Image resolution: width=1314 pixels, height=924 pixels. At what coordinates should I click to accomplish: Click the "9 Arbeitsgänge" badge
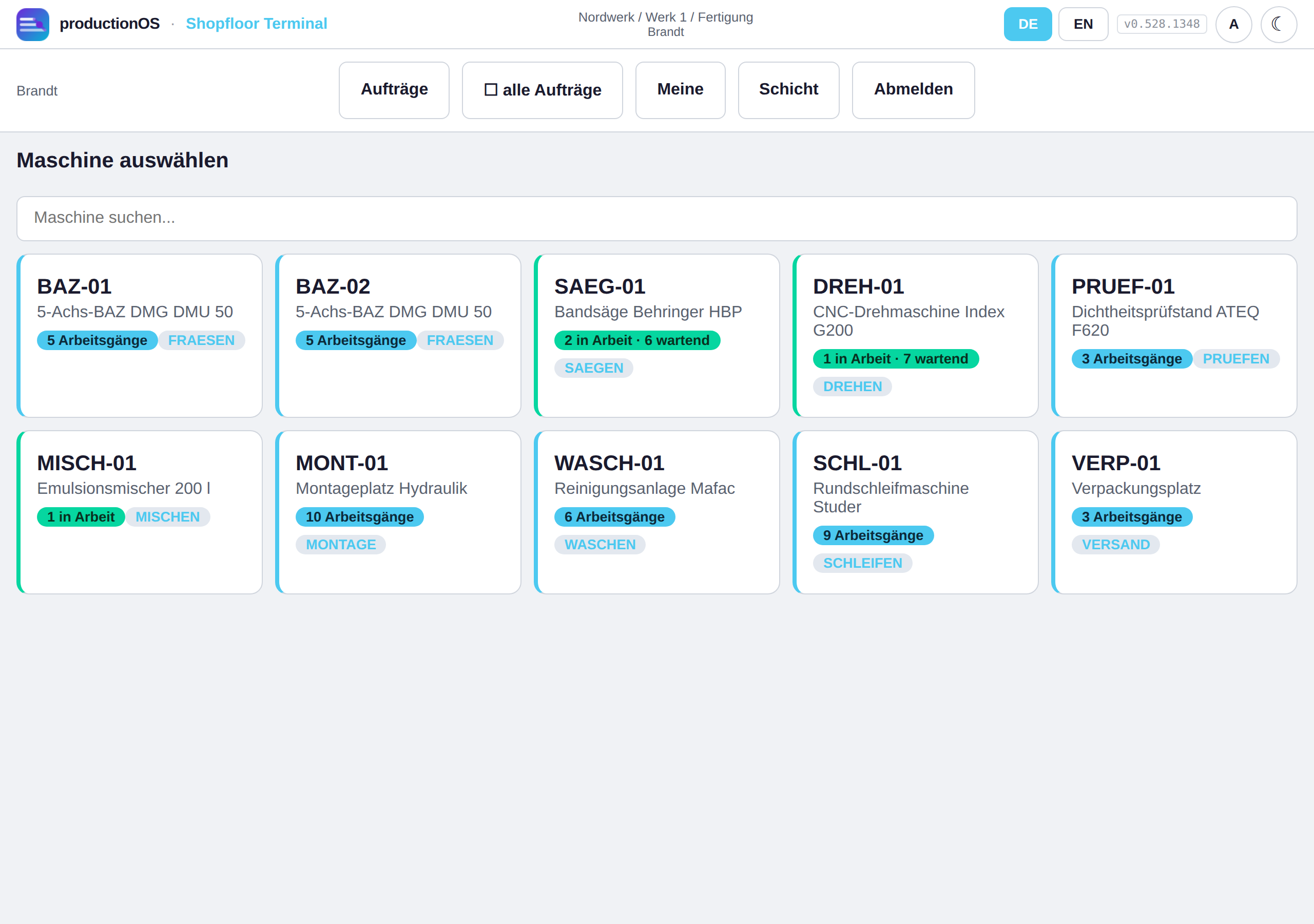[x=873, y=535]
